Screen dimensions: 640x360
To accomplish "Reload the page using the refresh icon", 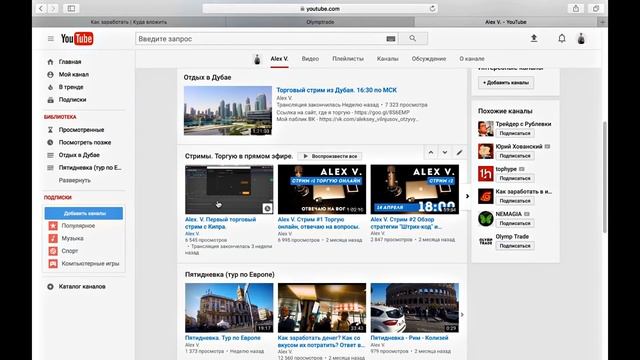I will click(432, 9).
